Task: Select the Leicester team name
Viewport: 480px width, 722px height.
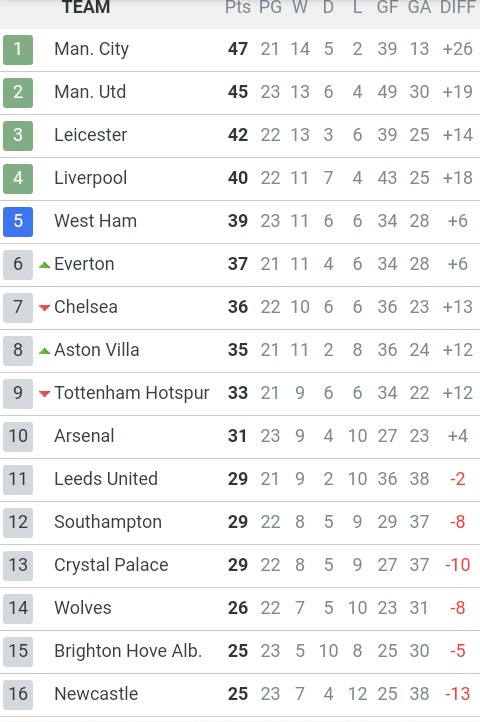Action: (x=90, y=135)
